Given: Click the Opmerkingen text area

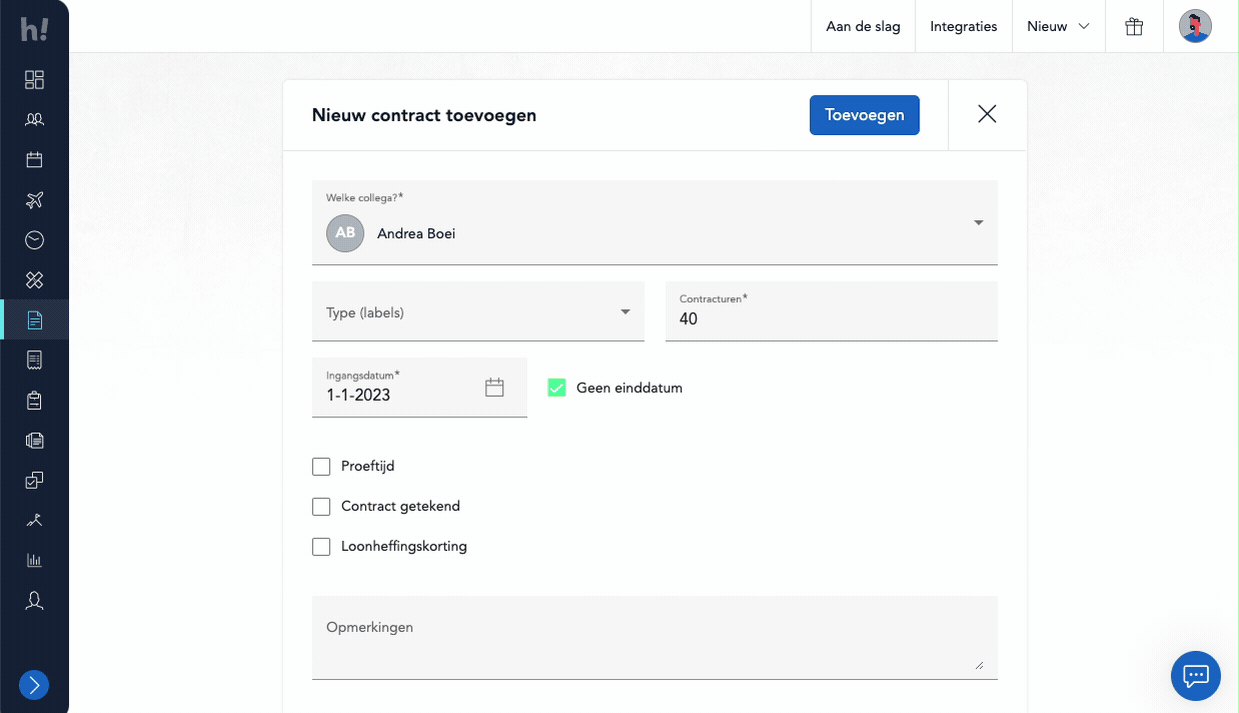Looking at the screenshot, I should click(x=655, y=638).
